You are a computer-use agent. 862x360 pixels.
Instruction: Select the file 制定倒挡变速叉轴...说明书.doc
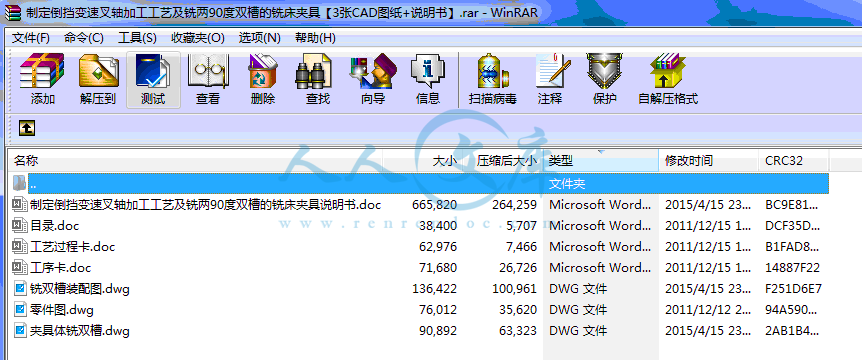206,205
